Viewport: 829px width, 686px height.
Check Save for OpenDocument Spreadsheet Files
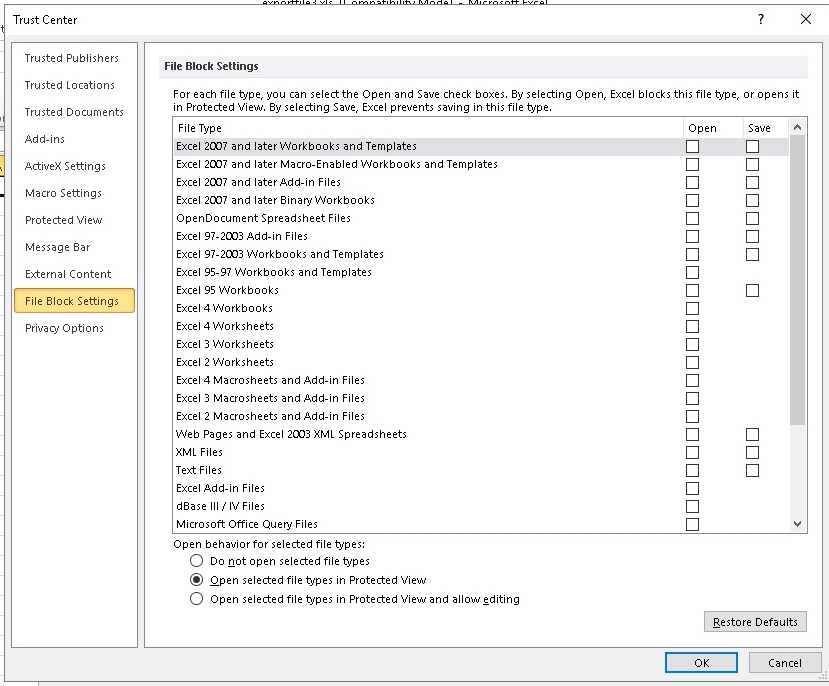[x=752, y=218]
